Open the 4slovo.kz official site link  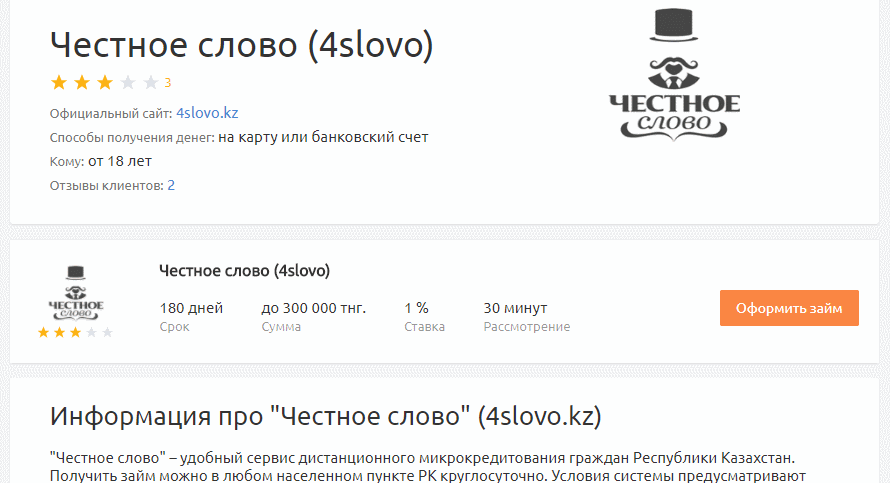207,113
